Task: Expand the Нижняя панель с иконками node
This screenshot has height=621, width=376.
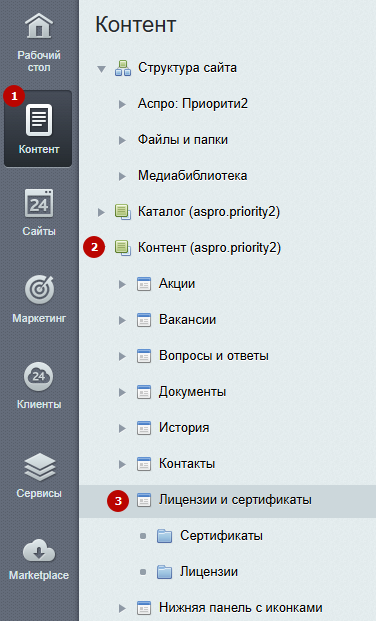Action: [x=122, y=608]
